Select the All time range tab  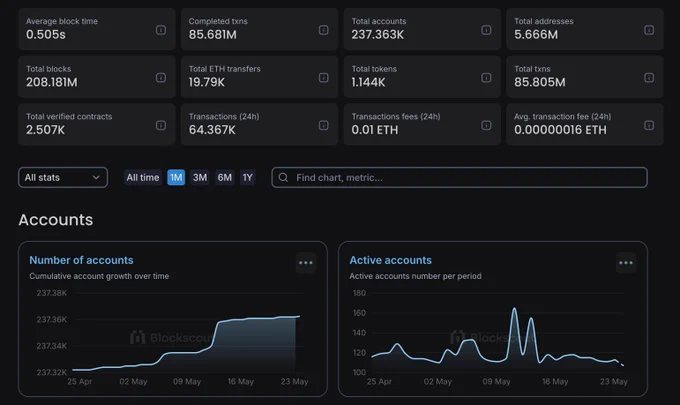(143, 177)
